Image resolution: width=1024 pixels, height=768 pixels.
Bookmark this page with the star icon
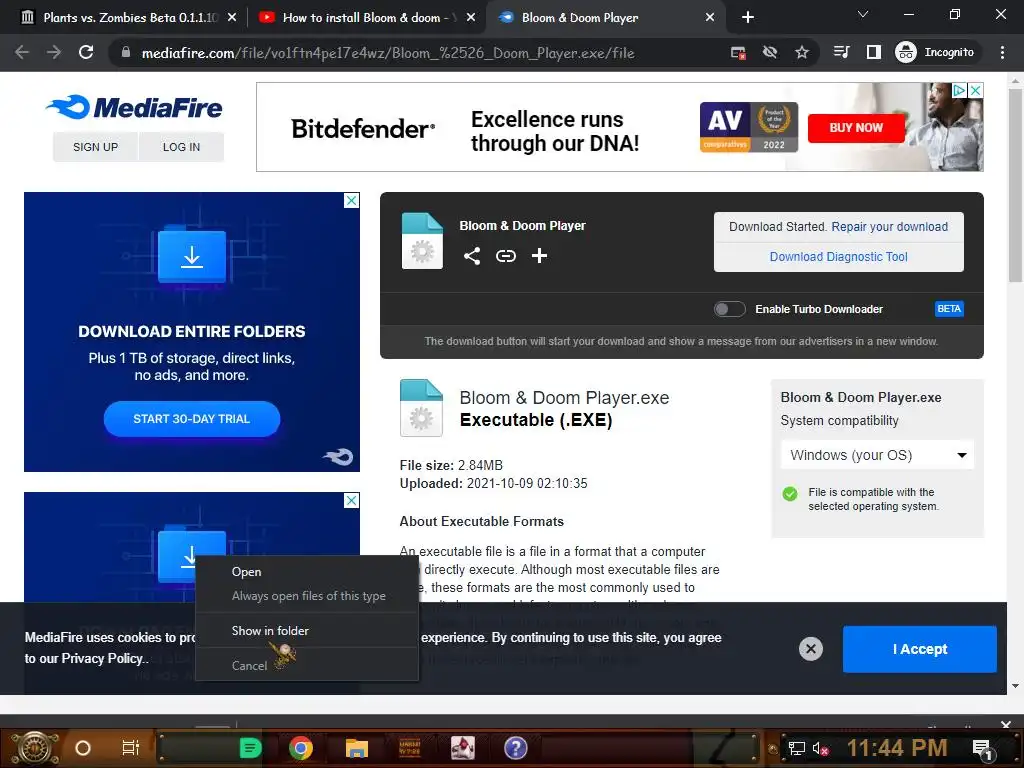click(801, 52)
